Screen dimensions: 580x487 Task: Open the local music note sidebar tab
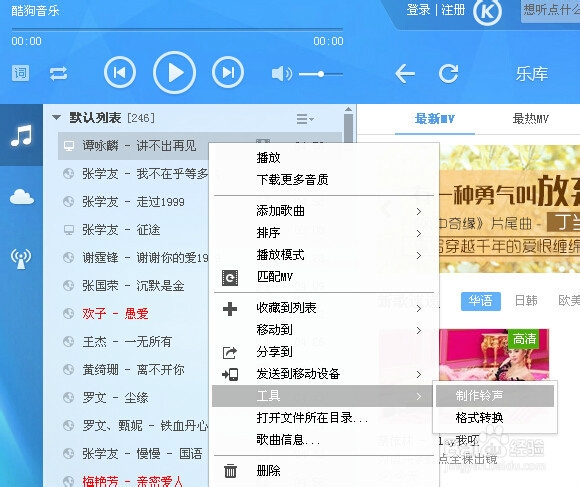tap(21, 135)
